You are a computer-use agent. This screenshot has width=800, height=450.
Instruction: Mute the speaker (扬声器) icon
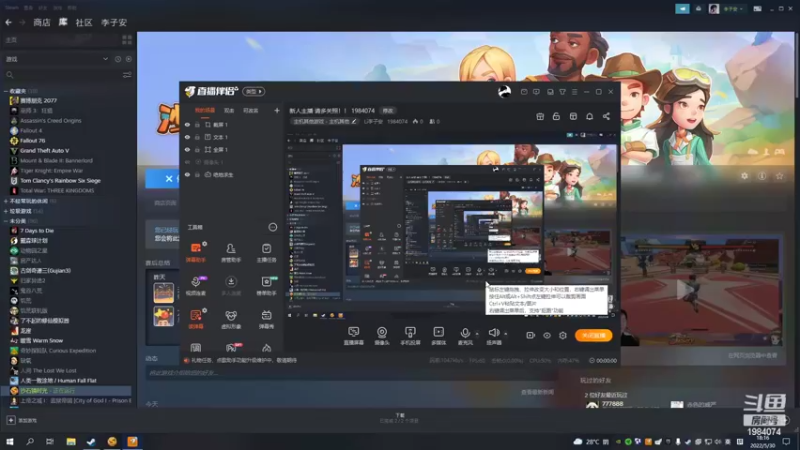click(x=493, y=333)
